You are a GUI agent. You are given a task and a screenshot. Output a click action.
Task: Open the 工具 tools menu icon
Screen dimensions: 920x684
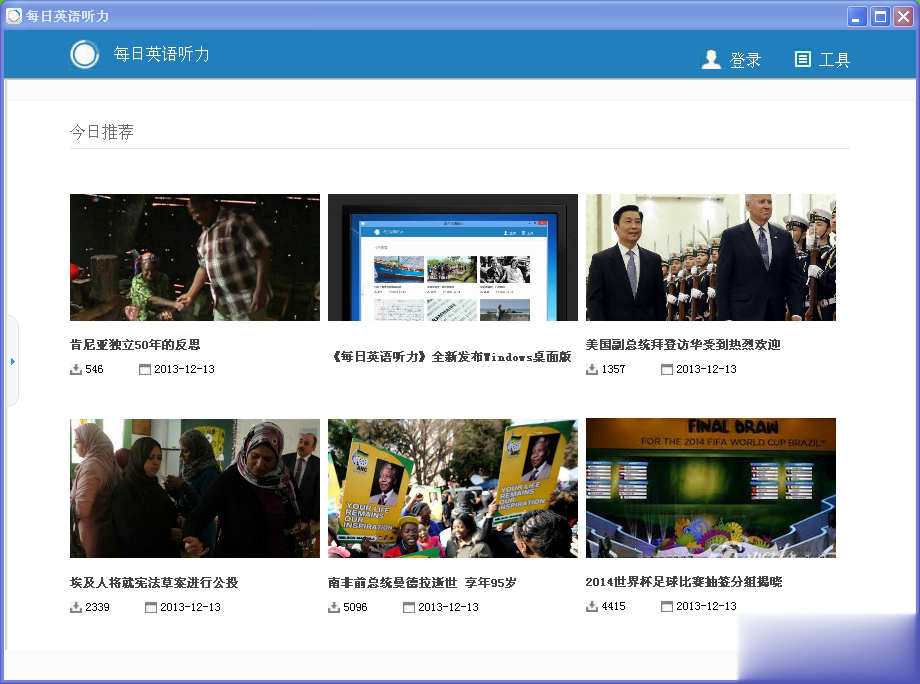[802, 59]
